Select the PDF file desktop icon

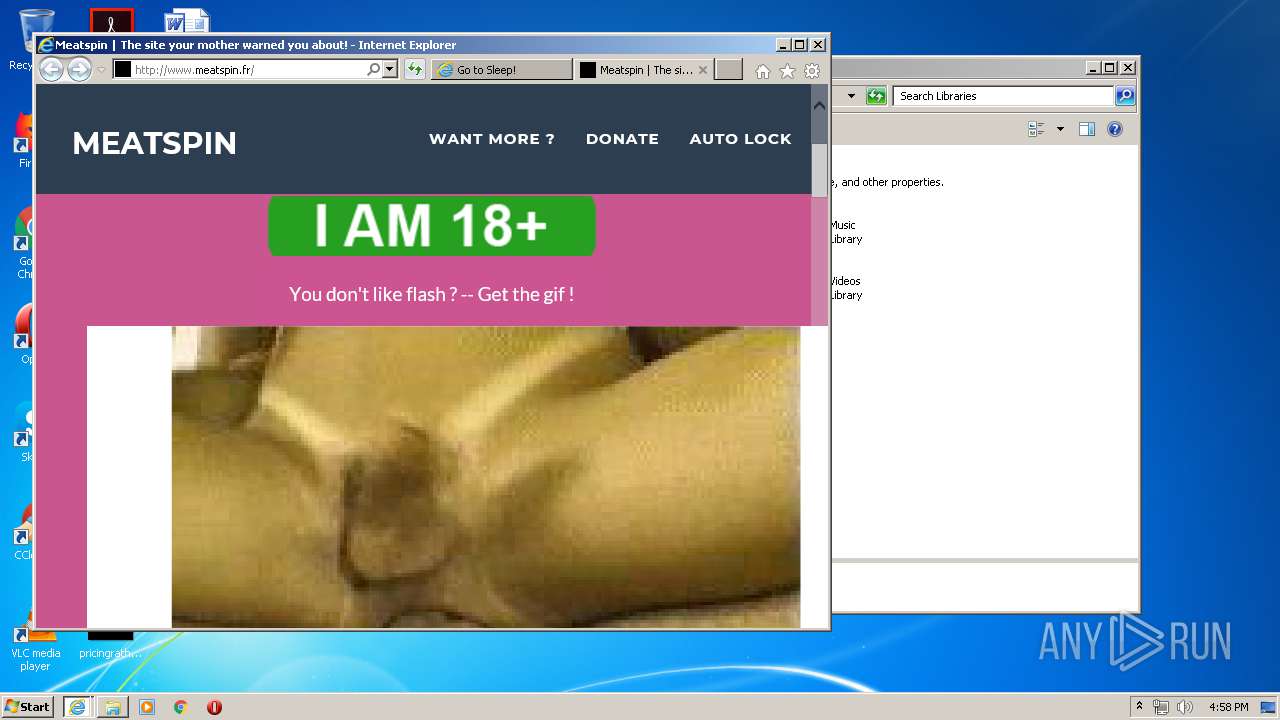(x=111, y=21)
